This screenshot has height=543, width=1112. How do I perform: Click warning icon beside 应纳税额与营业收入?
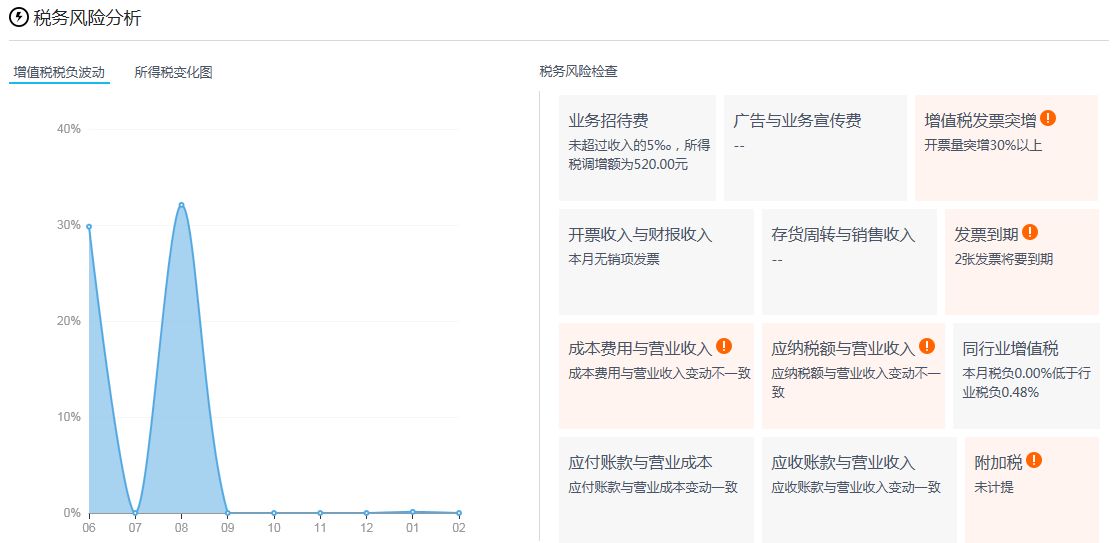(x=927, y=346)
